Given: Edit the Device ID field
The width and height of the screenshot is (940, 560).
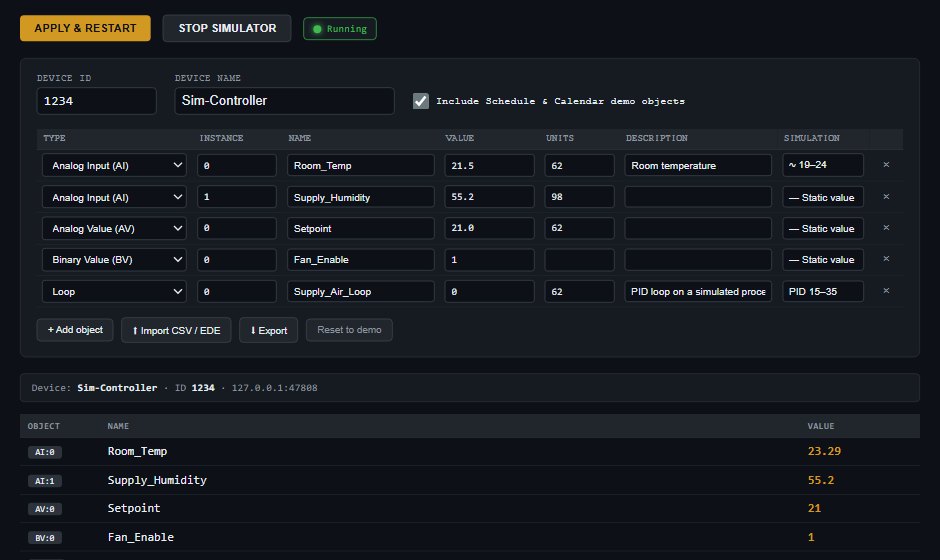Looking at the screenshot, I should 97,101.
